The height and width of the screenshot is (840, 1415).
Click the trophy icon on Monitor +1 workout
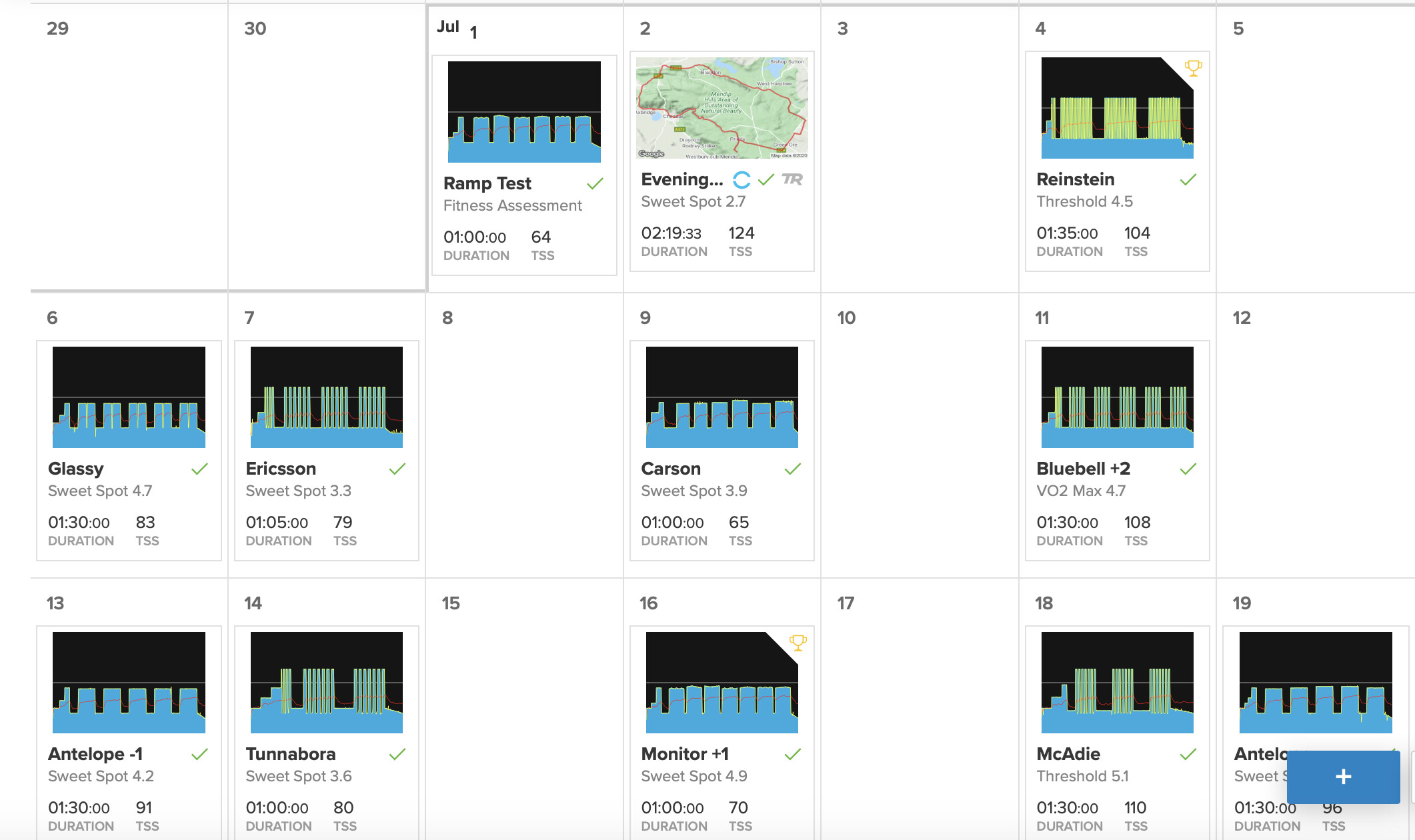point(798,643)
